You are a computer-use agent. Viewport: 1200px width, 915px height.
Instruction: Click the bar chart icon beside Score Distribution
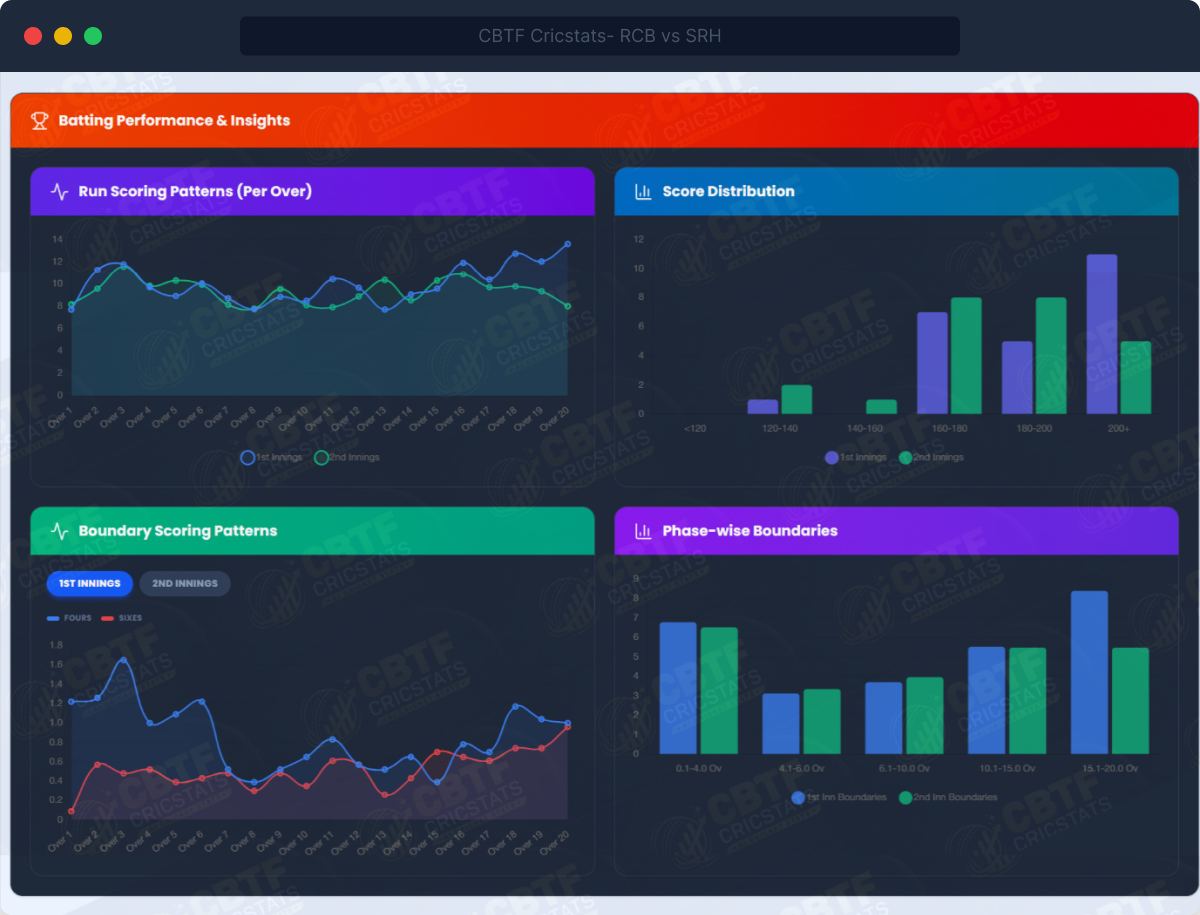coord(643,191)
